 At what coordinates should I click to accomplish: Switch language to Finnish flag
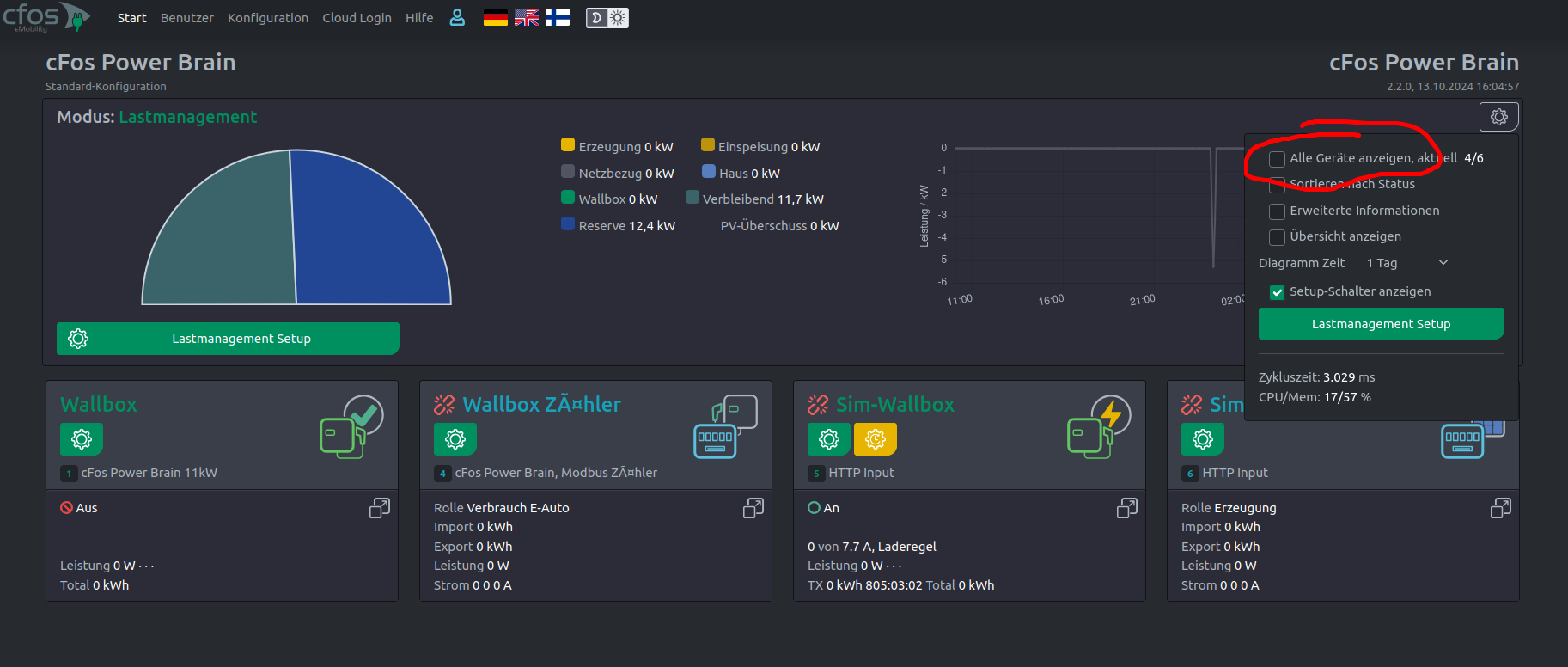tap(558, 17)
